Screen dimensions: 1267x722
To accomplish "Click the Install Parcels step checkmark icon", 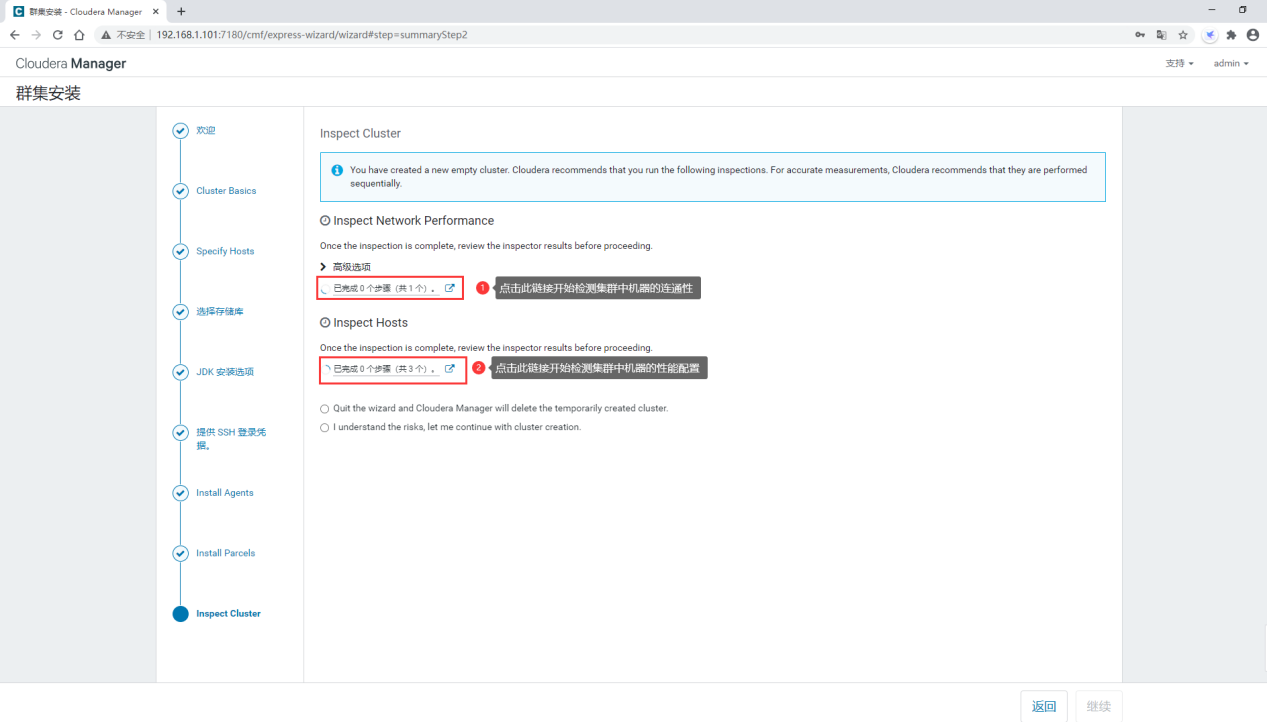I will pos(180,553).
